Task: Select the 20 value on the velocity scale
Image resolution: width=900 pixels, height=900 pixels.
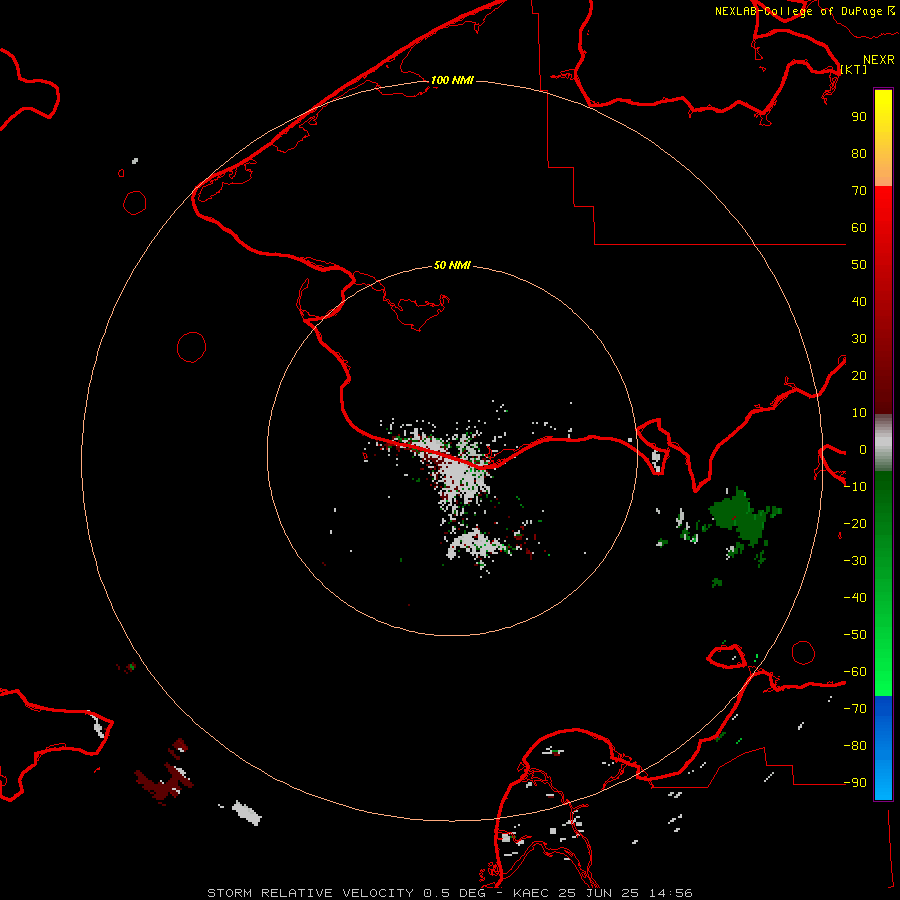Action: (x=859, y=375)
